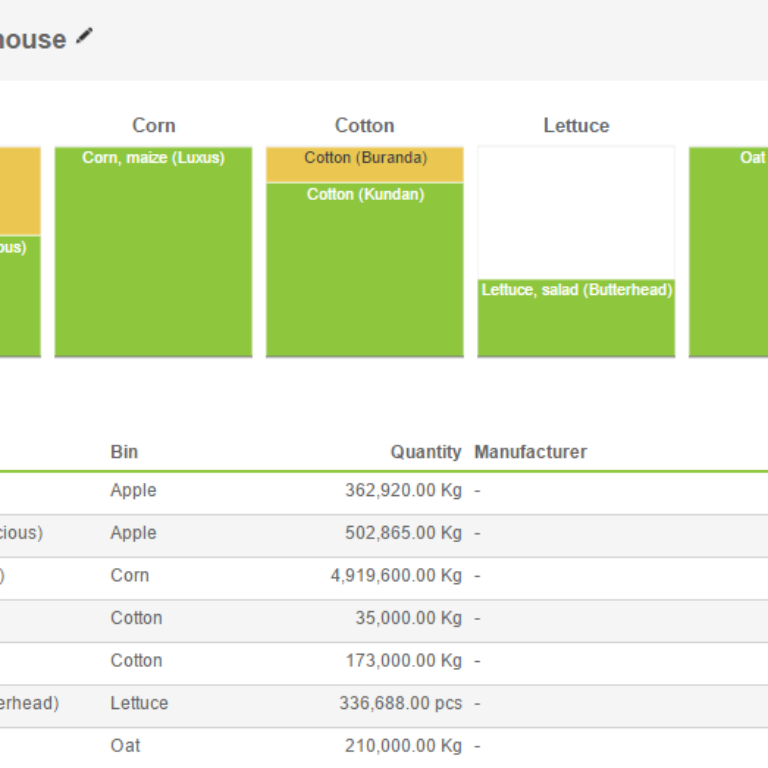Viewport: 768px width, 768px height.
Task: Click the 173,000.00 Kg quantity cell
Action: coord(404,661)
